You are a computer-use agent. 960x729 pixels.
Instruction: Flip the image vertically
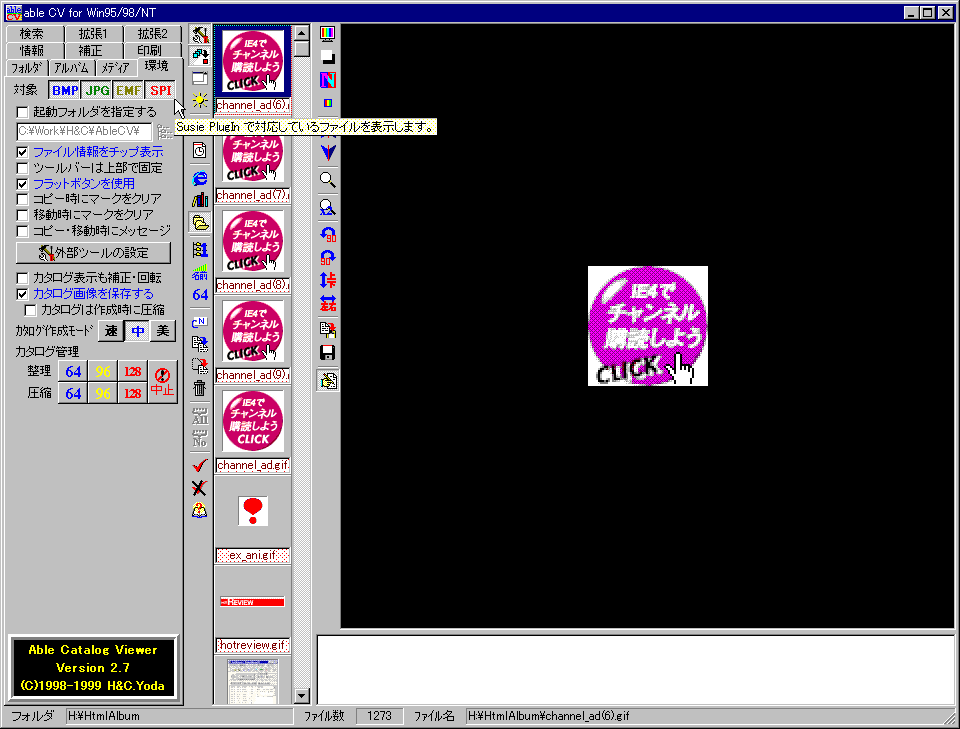click(328, 280)
